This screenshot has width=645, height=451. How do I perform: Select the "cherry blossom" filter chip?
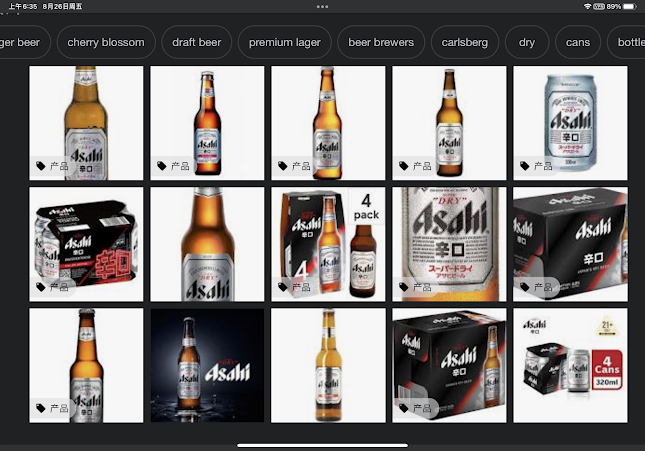coord(105,43)
